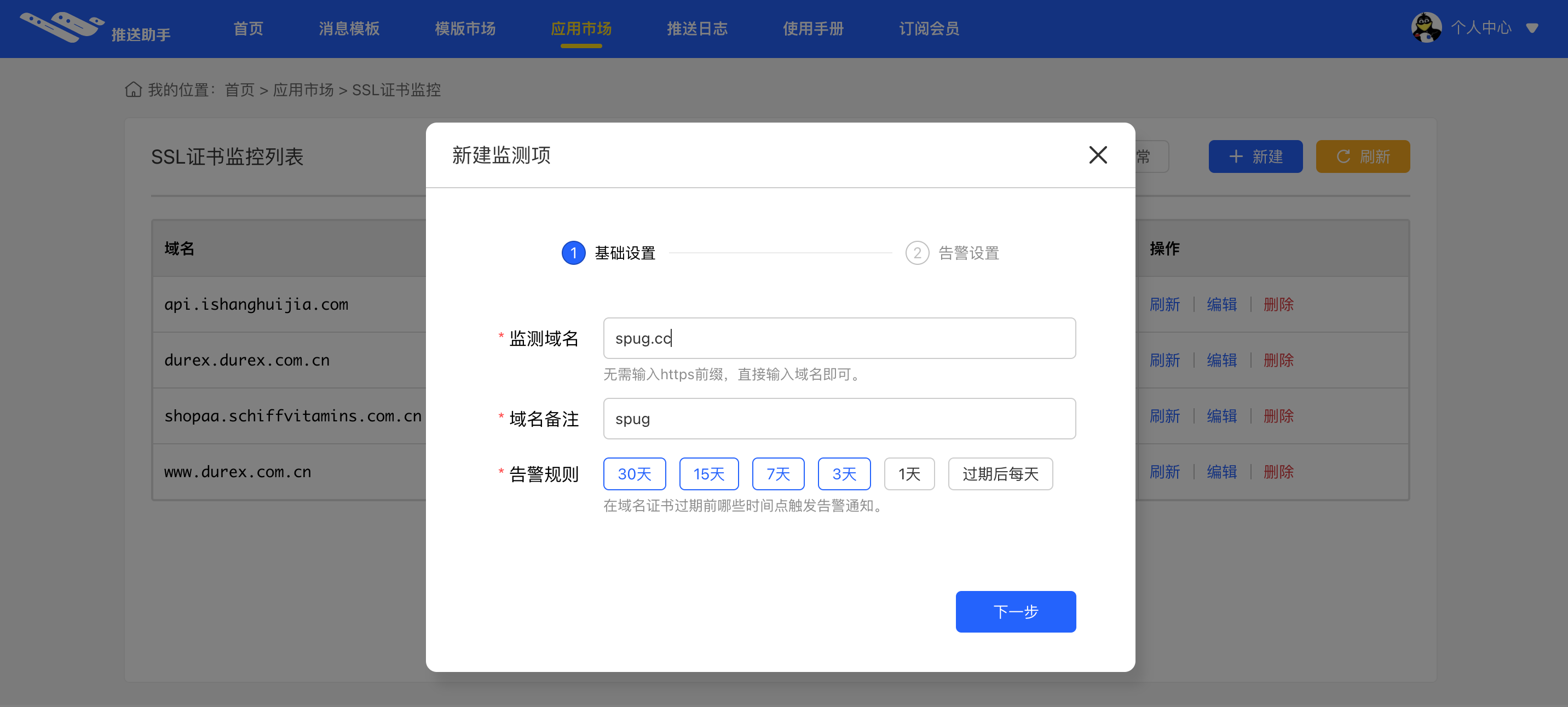1568x707 pixels.
Task: Click the 下一步 button
Action: tap(1014, 611)
